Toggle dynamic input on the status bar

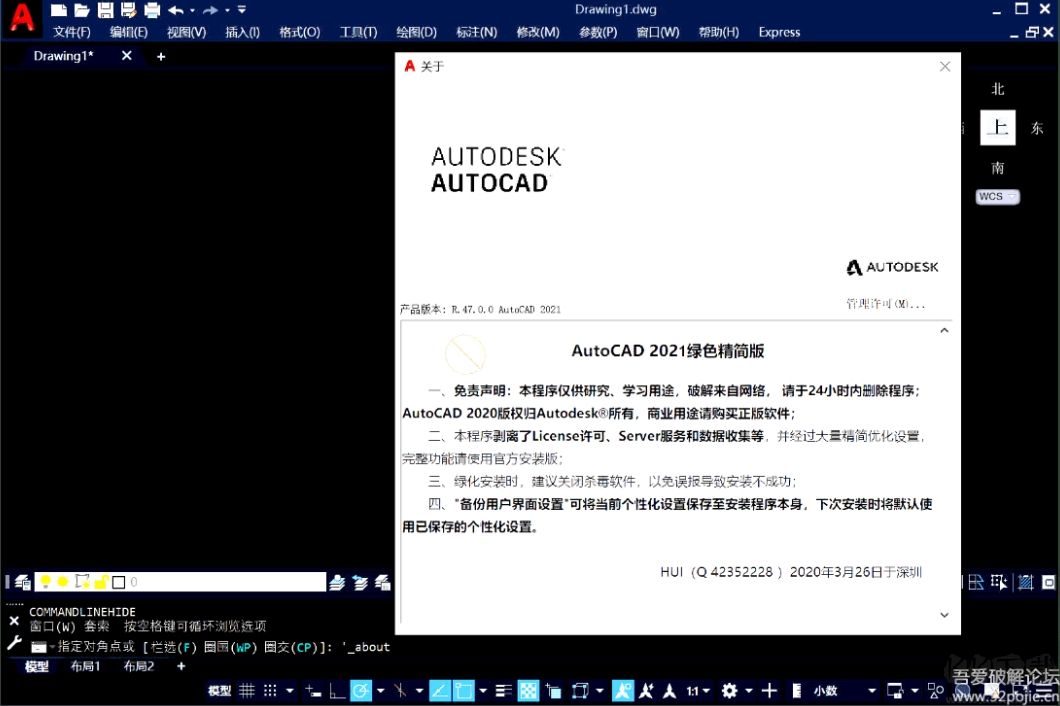coord(311,690)
